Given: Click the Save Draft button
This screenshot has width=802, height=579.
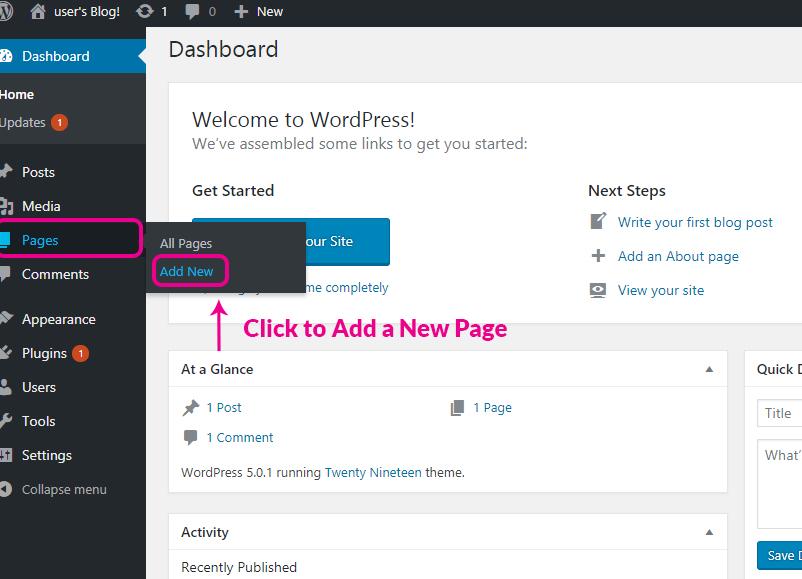Looking at the screenshot, I should pyautogui.click(x=779, y=555).
